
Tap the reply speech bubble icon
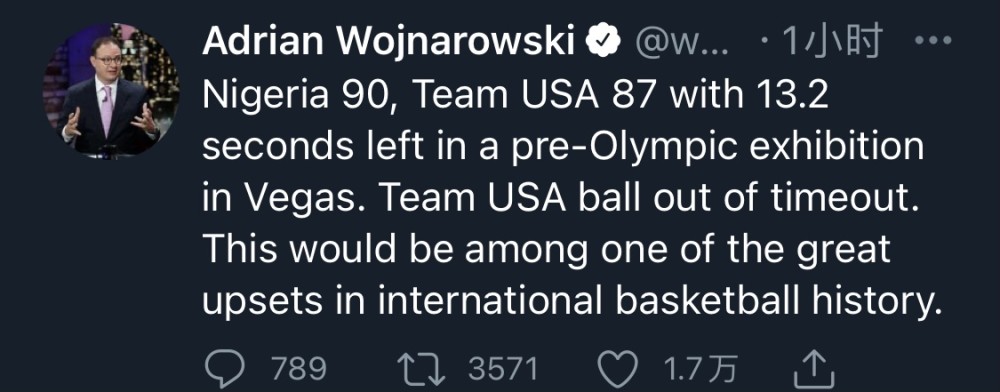pyautogui.click(x=225, y=368)
